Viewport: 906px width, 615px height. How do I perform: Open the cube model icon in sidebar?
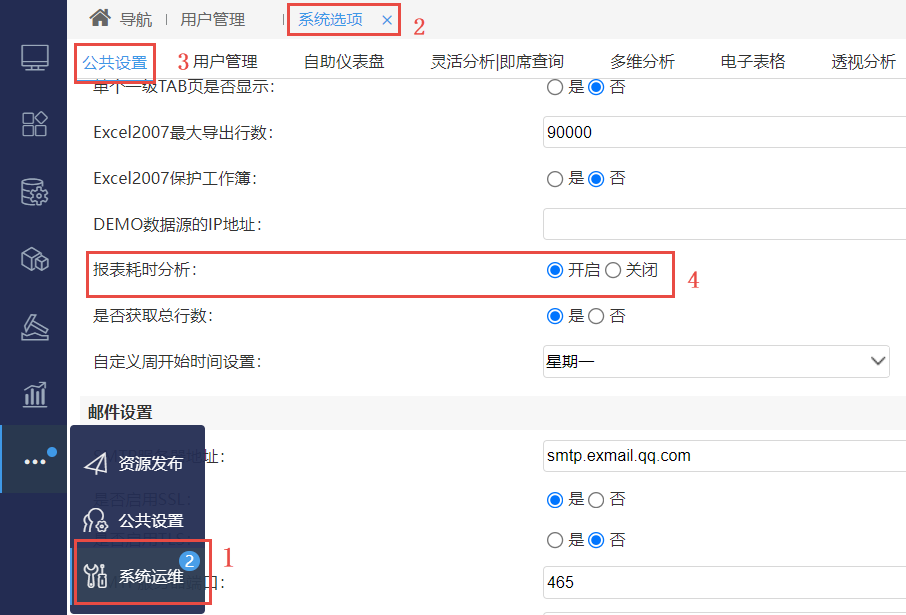(35, 260)
